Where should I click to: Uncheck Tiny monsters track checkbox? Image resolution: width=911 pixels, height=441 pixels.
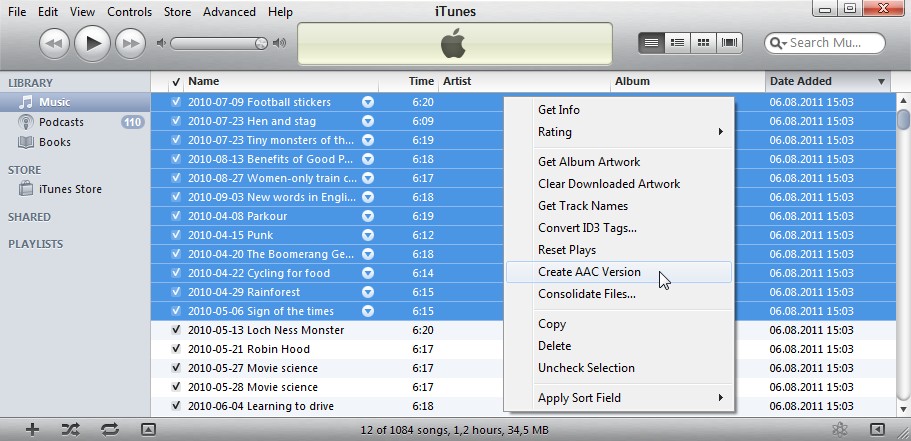(x=176, y=140)
